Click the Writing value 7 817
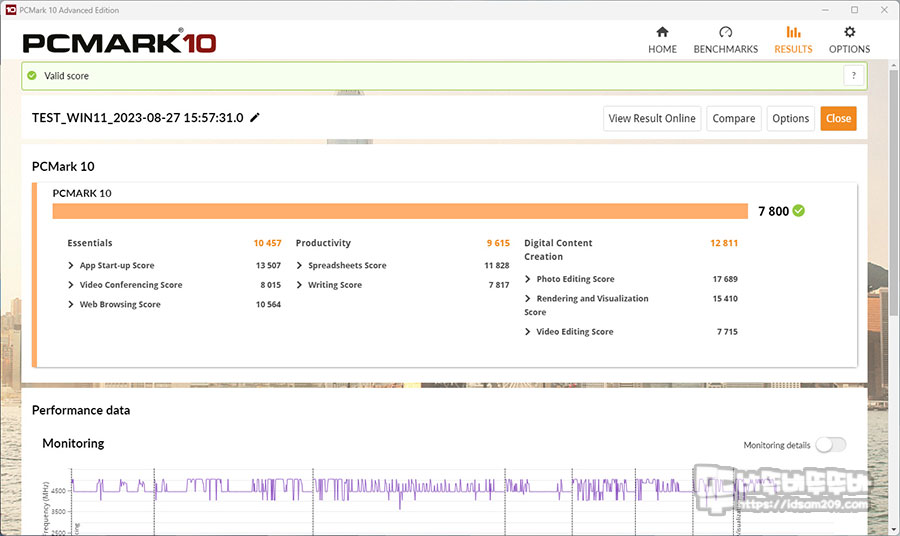Image resolution: width=900 pixels, height=536 pixels. pos(499,285)
